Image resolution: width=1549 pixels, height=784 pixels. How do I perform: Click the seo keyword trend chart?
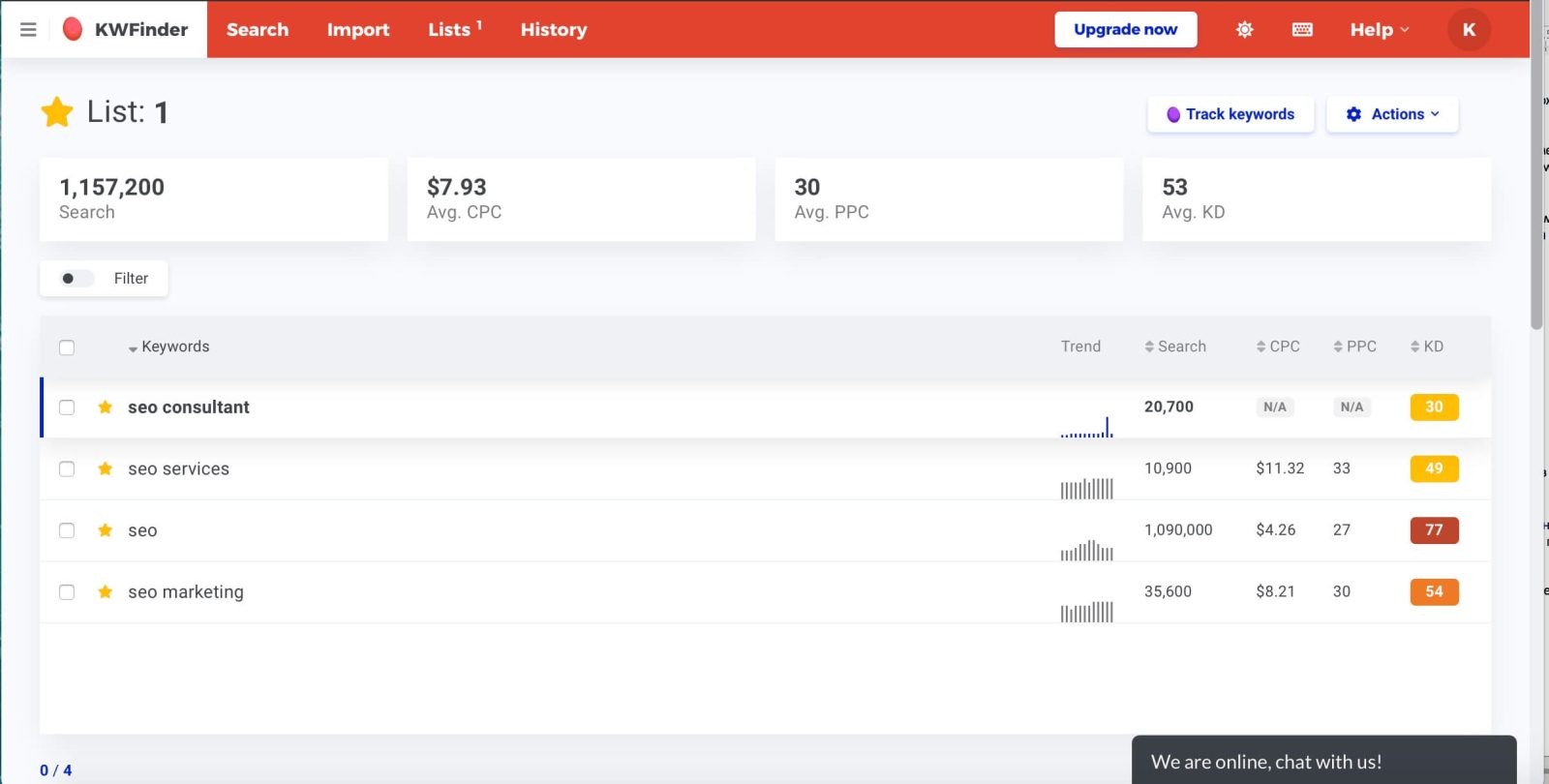[x=1086, y=550]
